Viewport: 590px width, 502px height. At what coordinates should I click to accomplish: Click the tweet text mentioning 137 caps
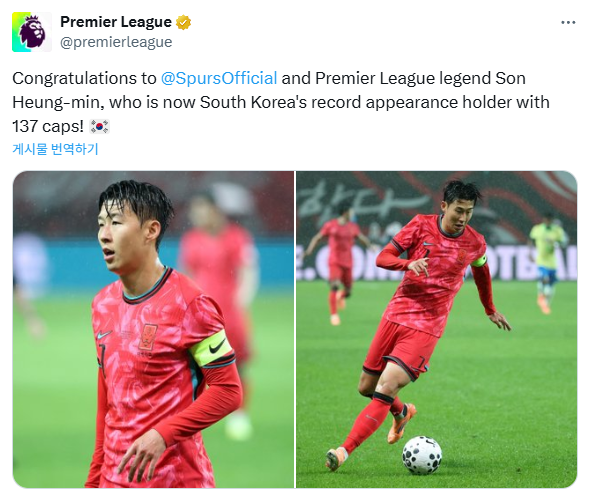(281, 102)
